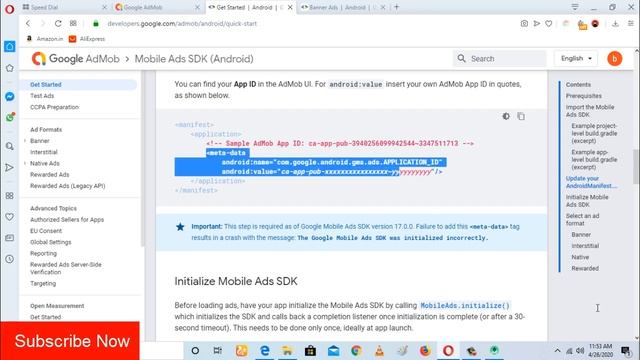The image size is (640, 360).
Task: Open EU Consent in left nav
Action: click(x=46, y=231)
